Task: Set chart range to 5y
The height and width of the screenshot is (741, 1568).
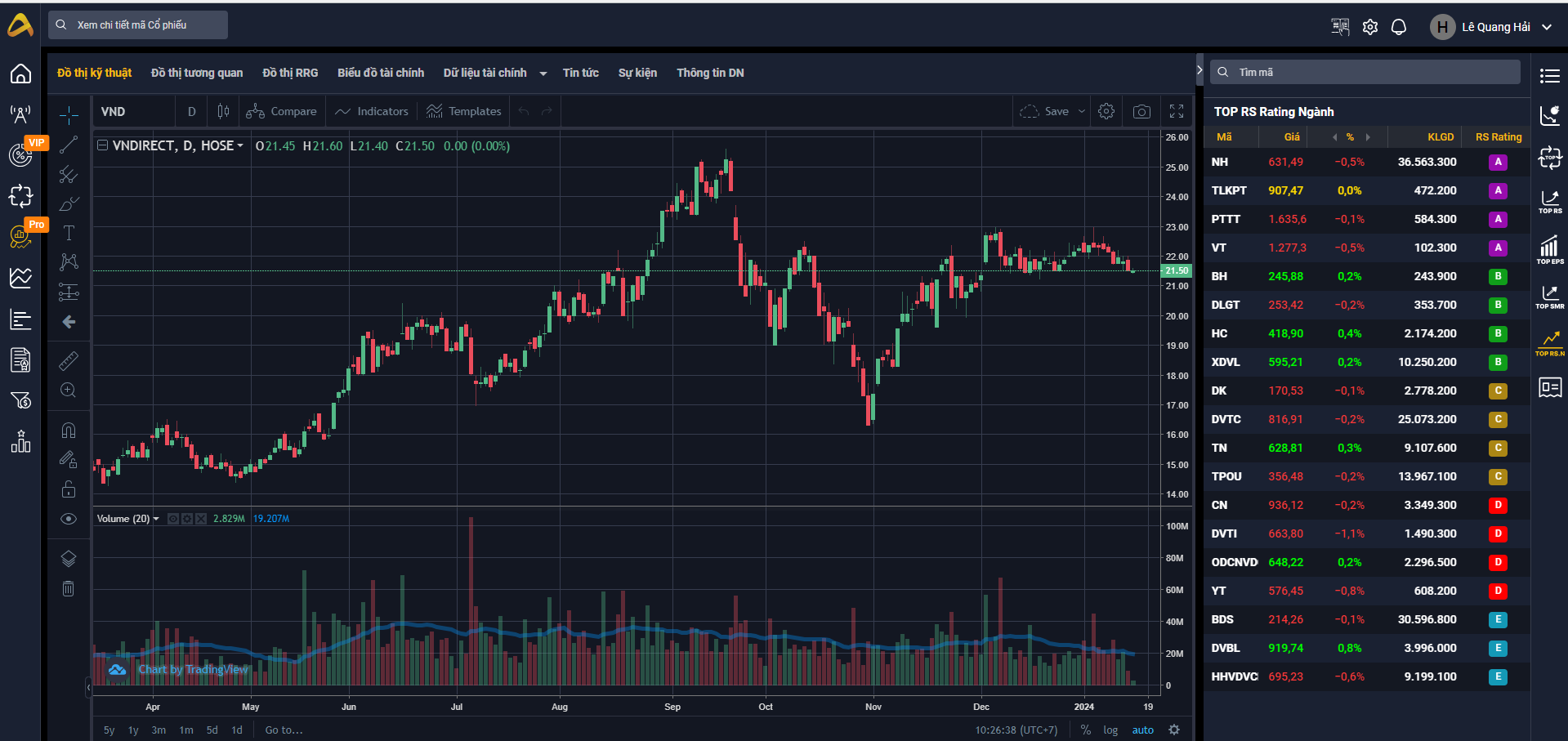Action: [x=109, y=730]
